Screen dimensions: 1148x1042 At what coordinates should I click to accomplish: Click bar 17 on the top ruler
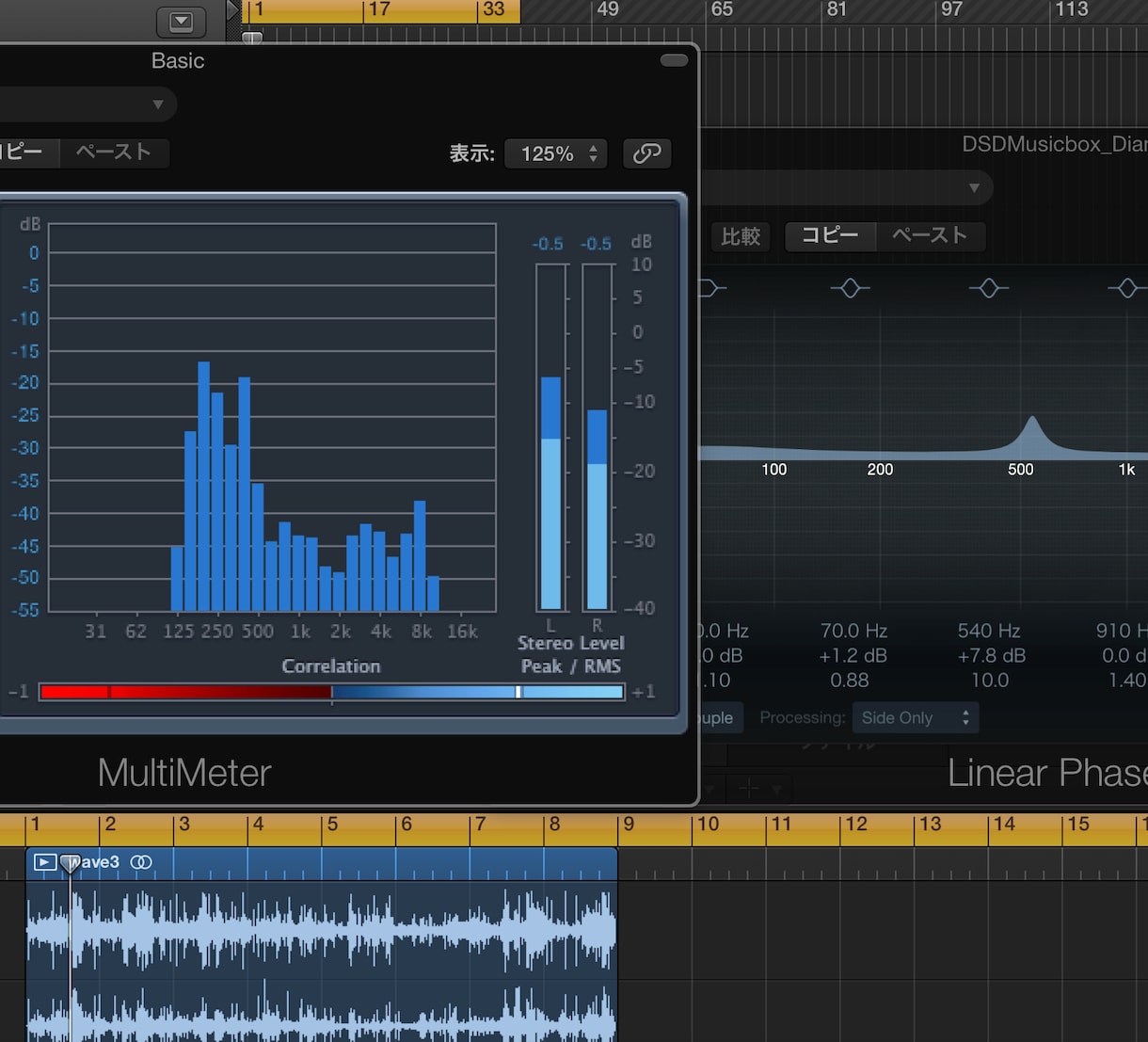point(379,10)
